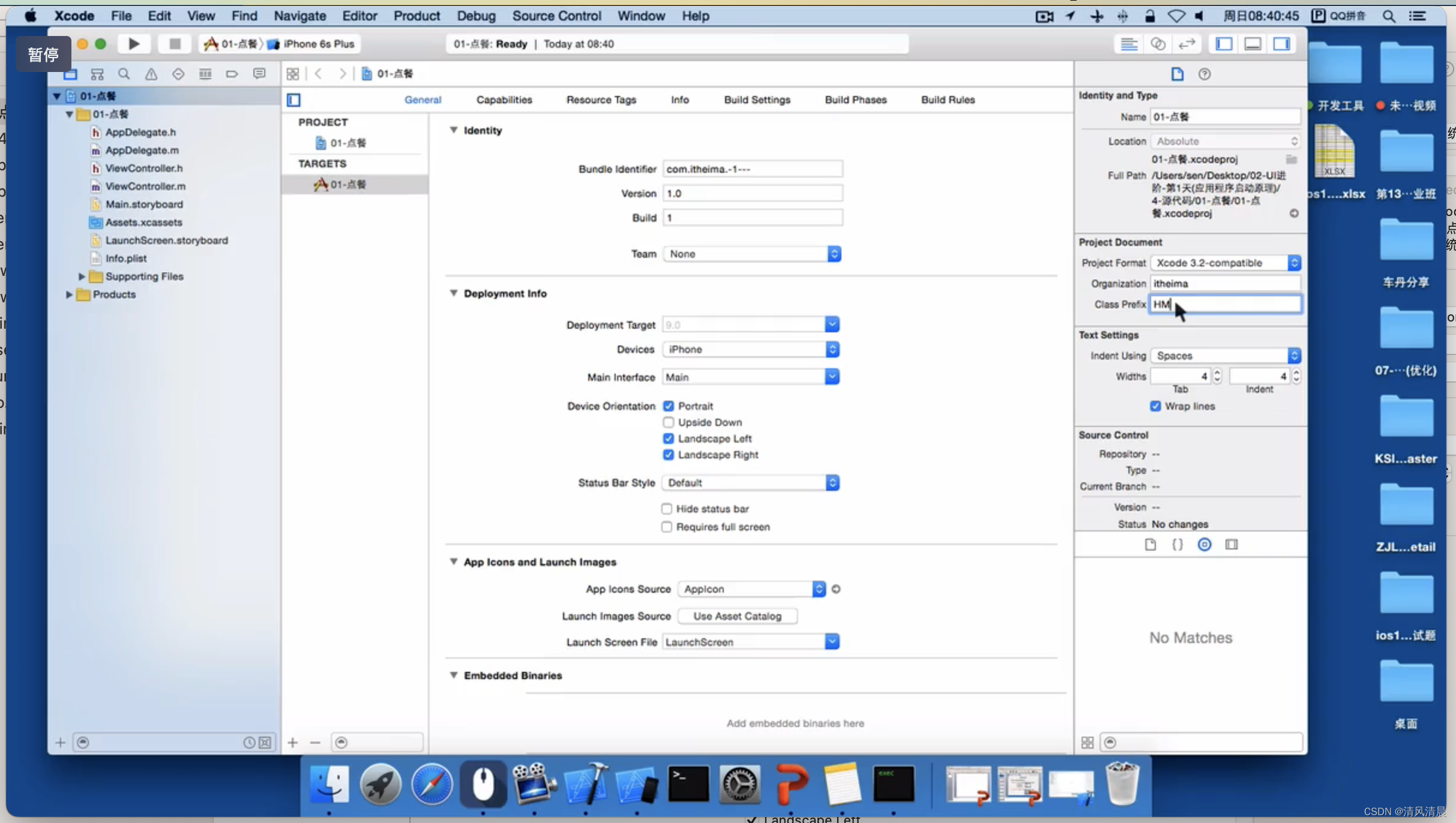
Task: Enable Hide status bar
Action: [x=667, y=509]
